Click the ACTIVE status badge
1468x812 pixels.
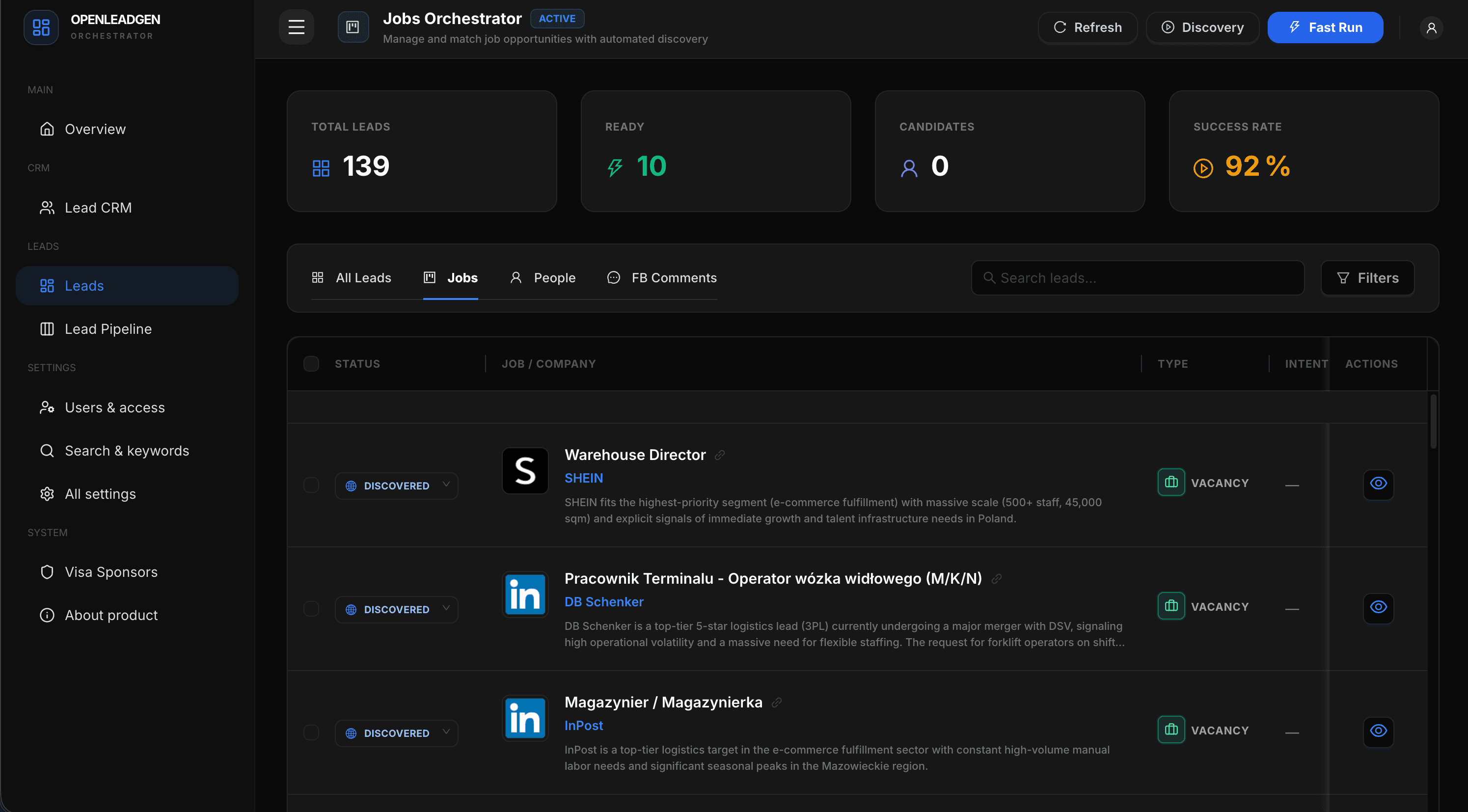pos(557,18)
